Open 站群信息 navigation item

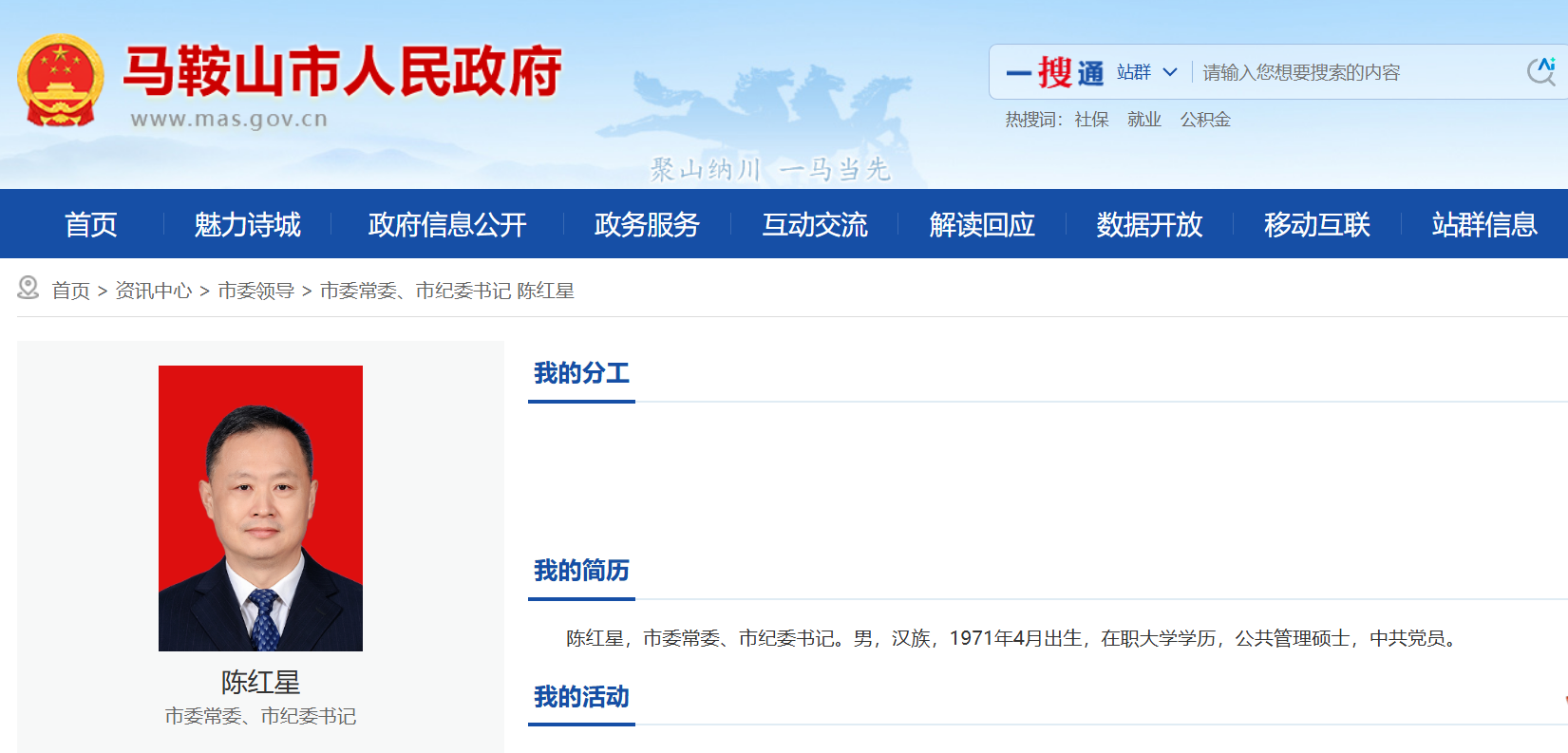(1483, 224)
